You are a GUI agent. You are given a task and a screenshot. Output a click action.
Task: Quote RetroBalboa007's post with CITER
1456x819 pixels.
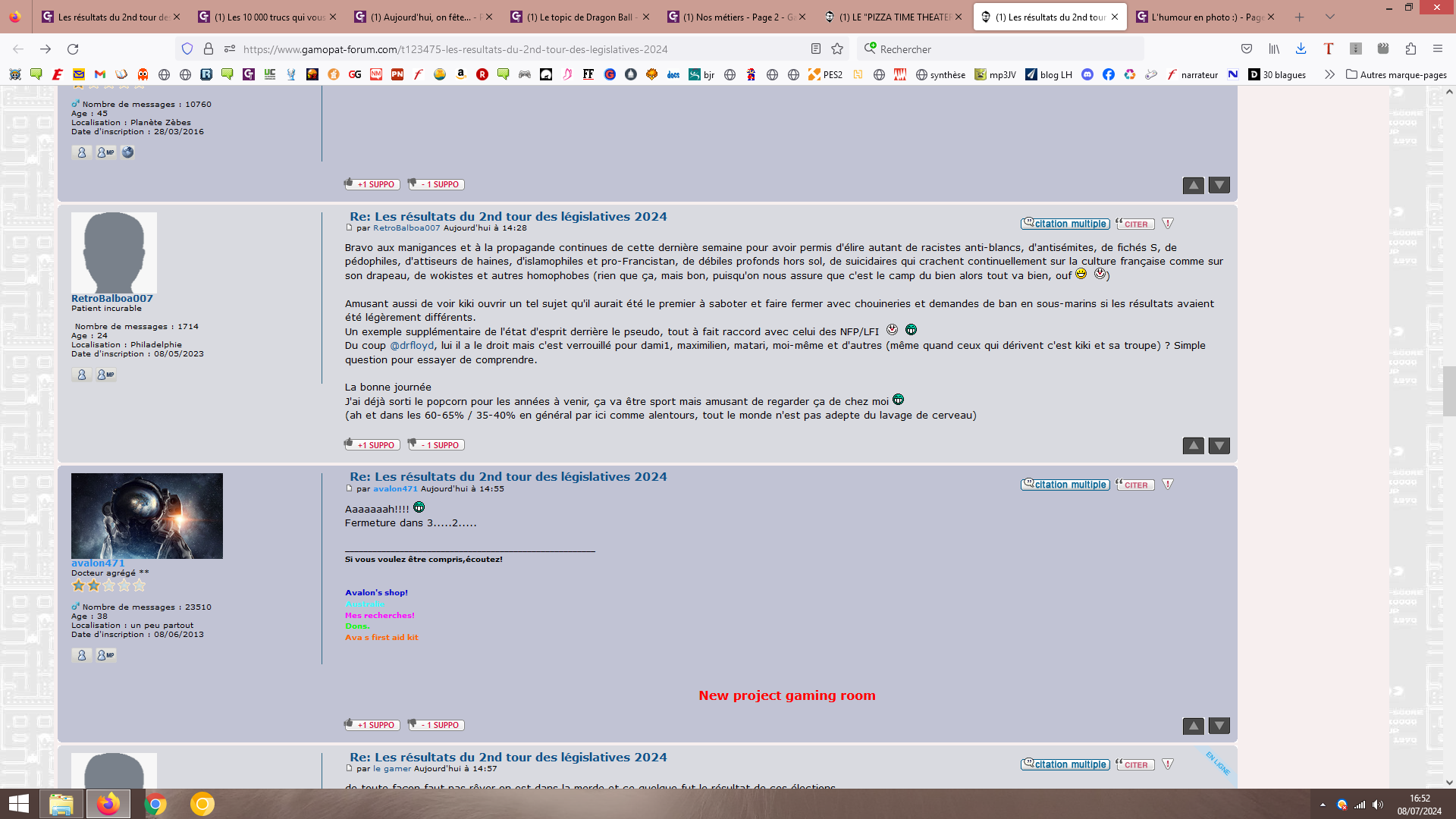click(1135, 224)
